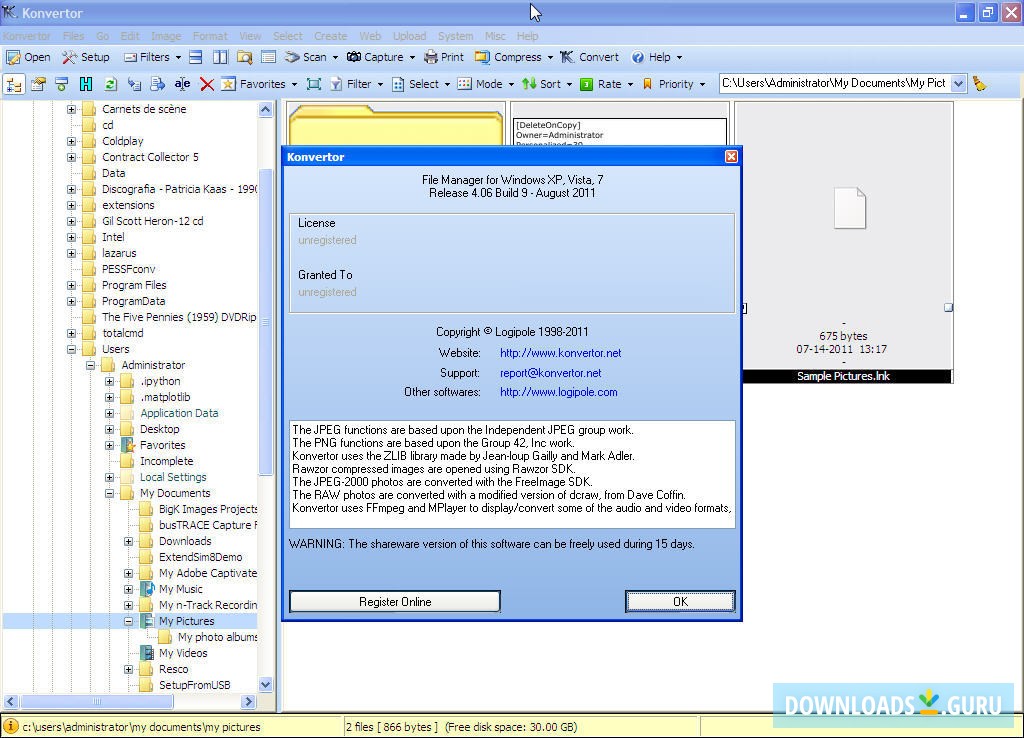Toggle the folder tree panel icon

pyautogui.click(x=14, y=84)
